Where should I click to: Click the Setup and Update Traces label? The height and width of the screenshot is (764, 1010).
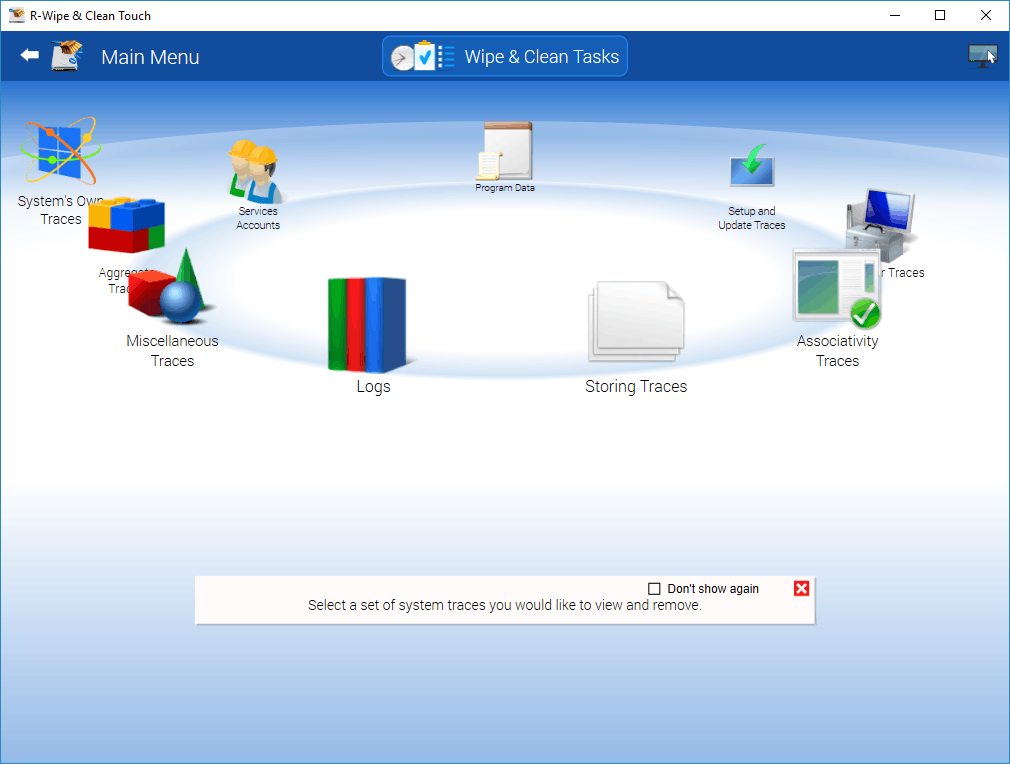tap(752, 218)
